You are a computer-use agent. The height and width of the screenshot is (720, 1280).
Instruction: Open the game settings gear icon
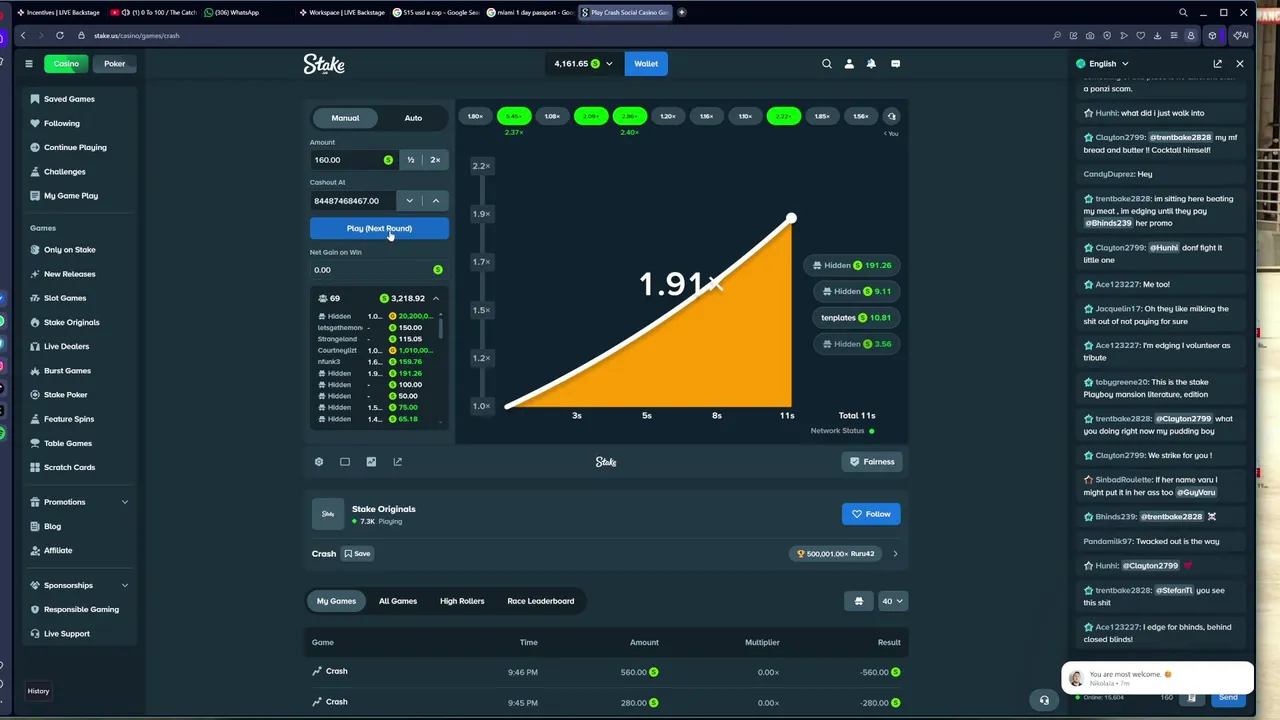pos(319,462)
